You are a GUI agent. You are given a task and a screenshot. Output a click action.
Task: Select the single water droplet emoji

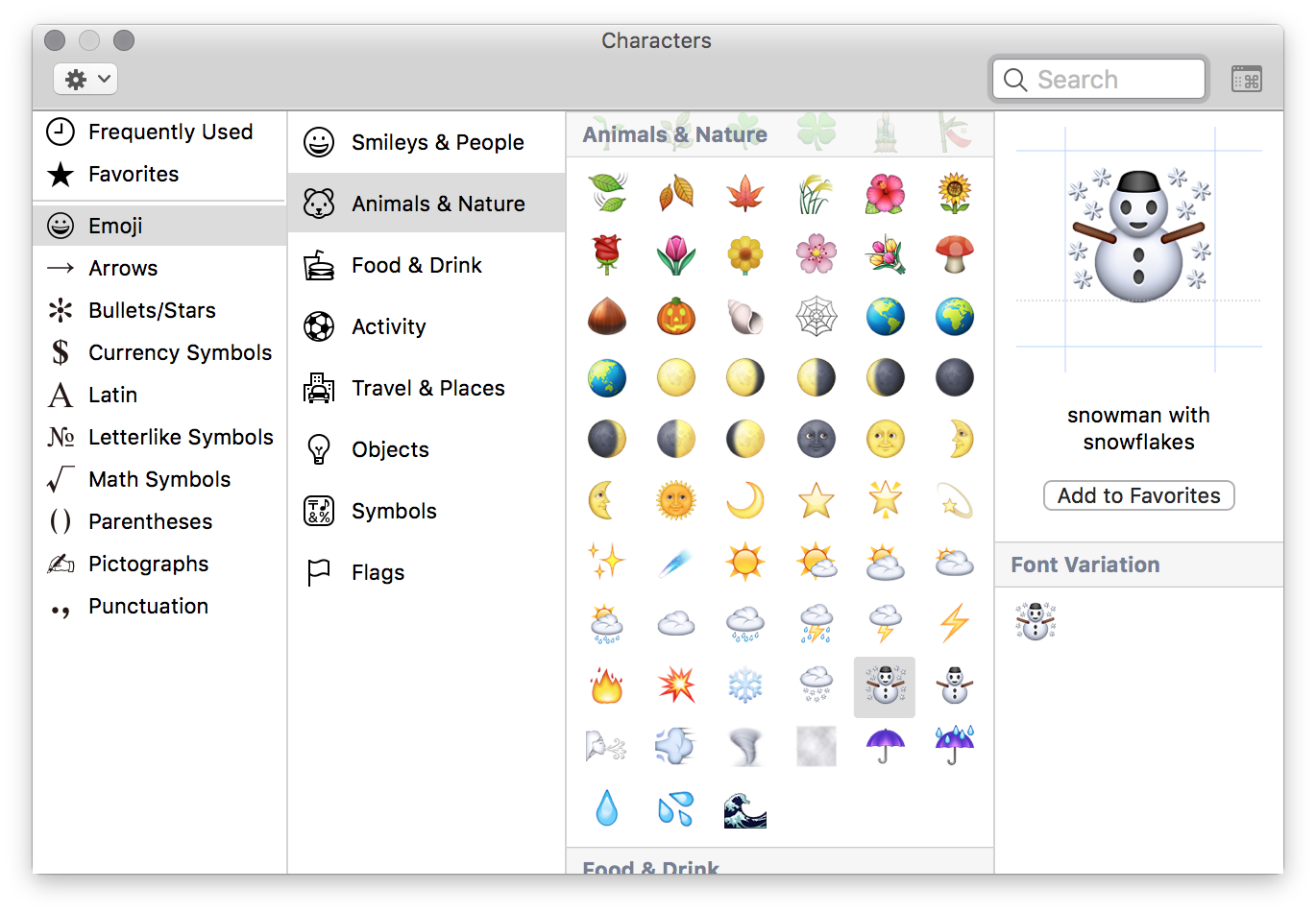[x=607, y=808]
